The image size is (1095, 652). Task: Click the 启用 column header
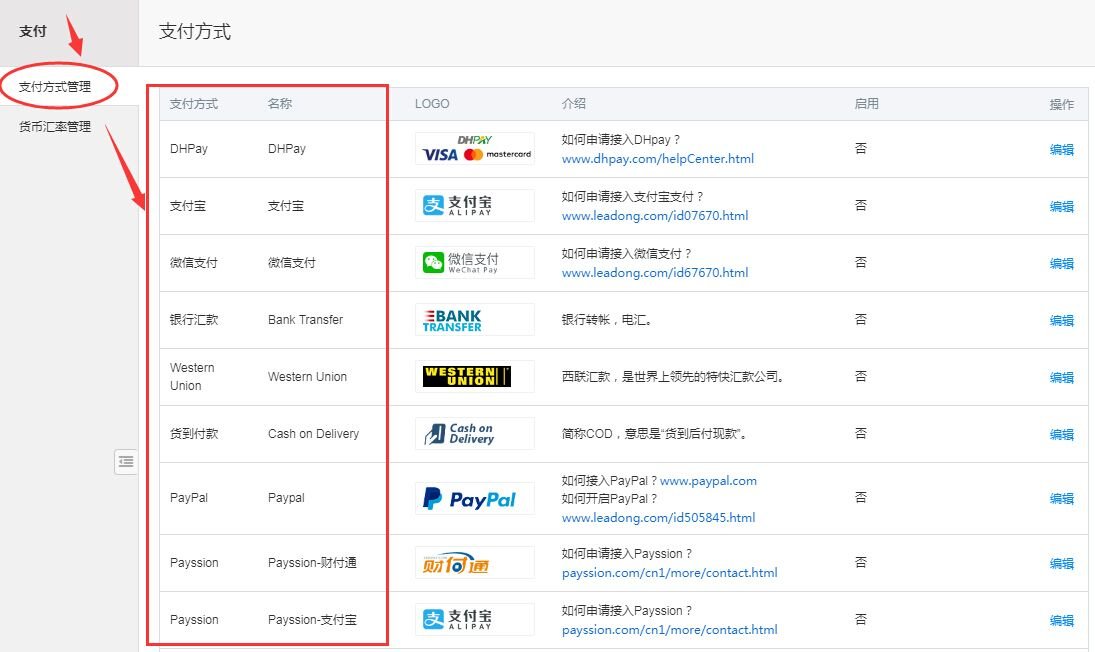pos(866,104)
